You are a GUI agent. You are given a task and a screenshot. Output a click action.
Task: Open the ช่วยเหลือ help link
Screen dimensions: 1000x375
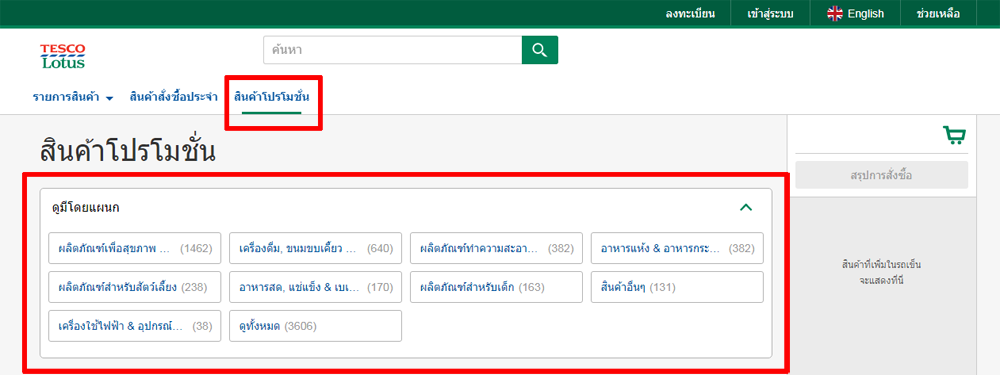pyautogui.click(x=938, y=13)
